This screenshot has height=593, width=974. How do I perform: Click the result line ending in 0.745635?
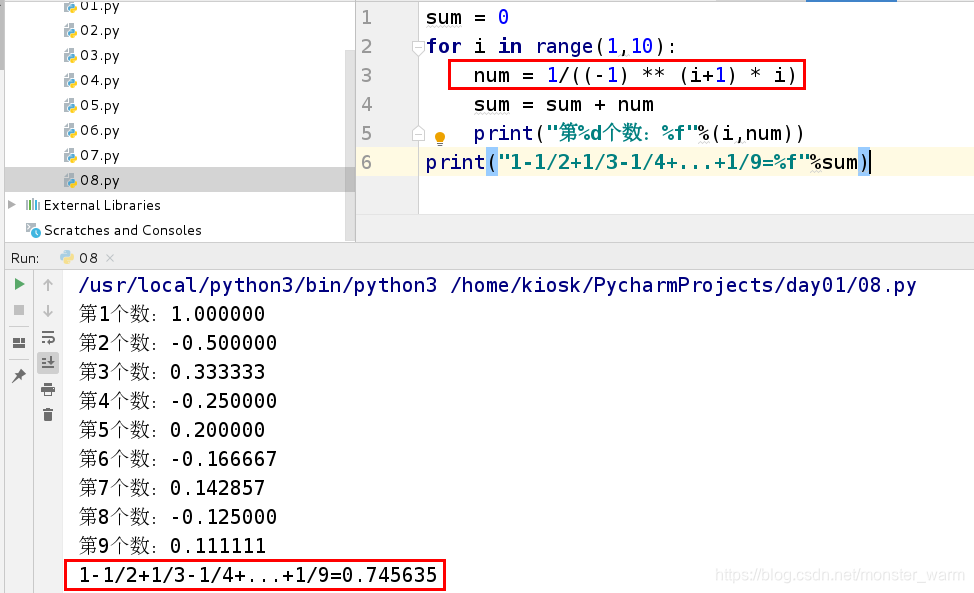click(258, 575)
